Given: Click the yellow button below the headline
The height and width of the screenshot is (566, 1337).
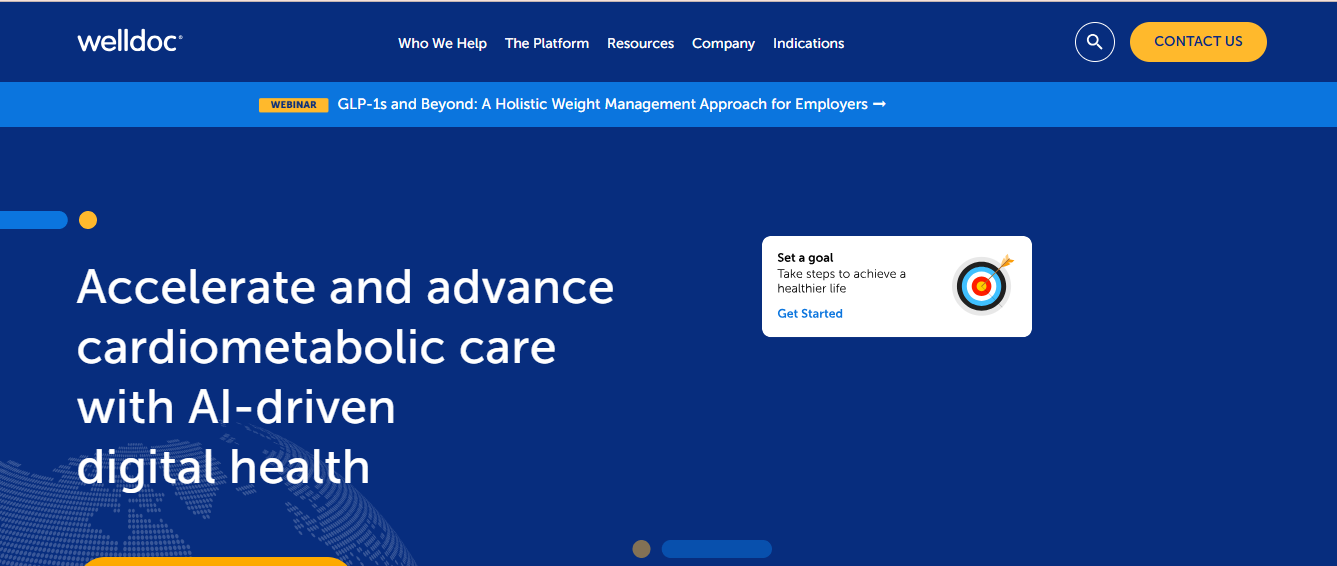Looking at the screenshot, I should [x=215, y=561].
